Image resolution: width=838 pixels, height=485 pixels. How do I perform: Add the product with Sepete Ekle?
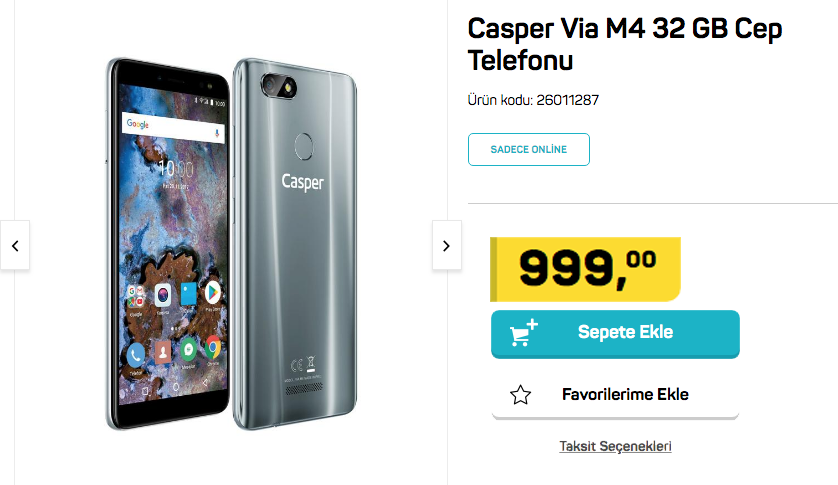click(x=615, y=334)
